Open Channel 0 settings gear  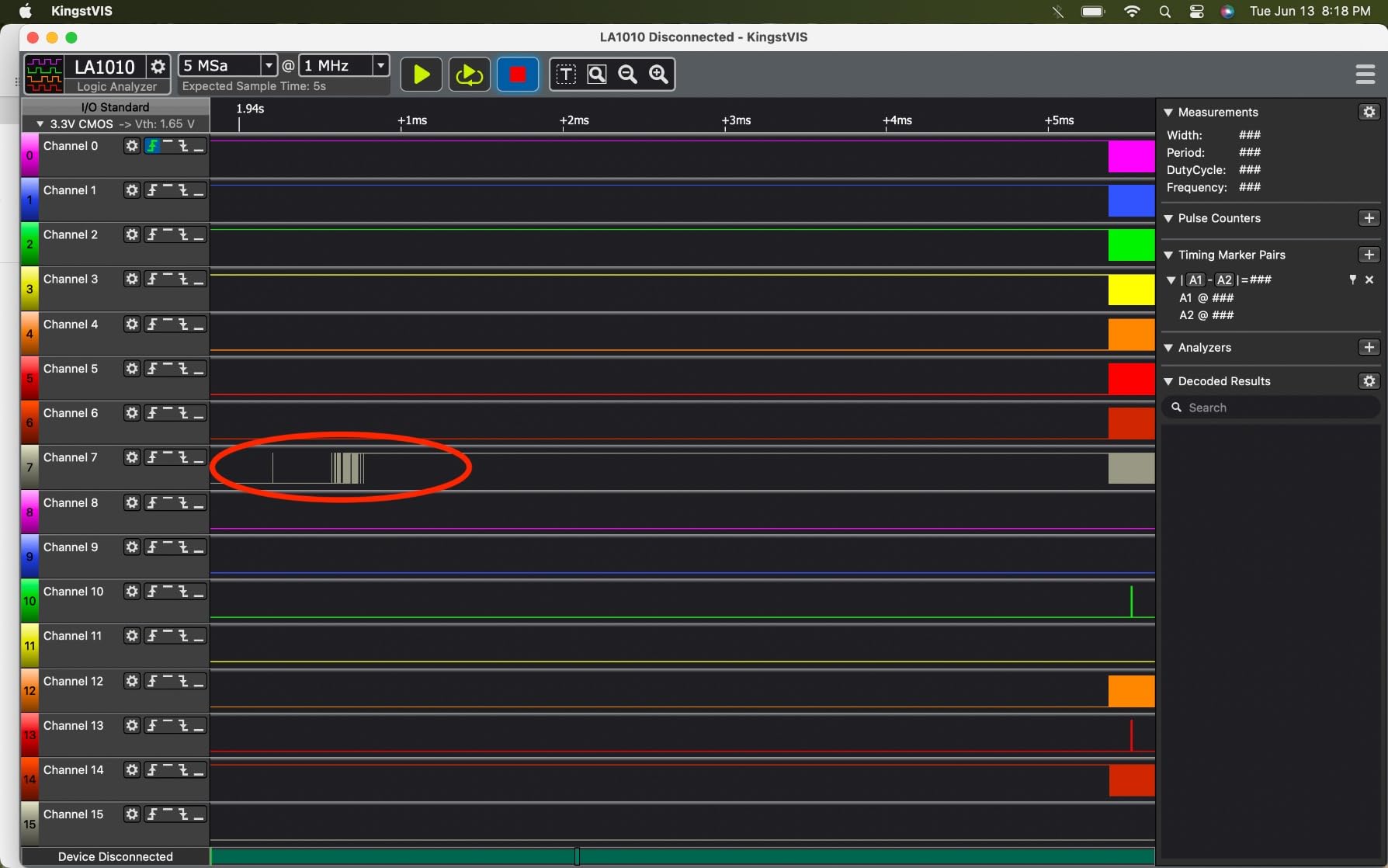(132, 146)
